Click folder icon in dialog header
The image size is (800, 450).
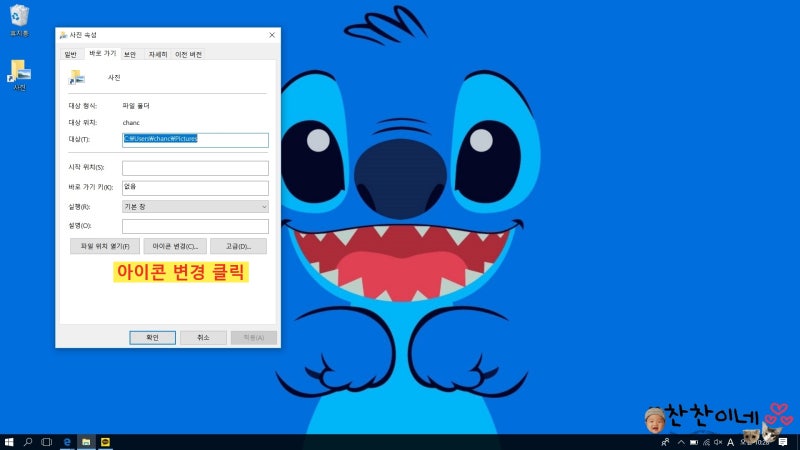(x=77, y=78)
